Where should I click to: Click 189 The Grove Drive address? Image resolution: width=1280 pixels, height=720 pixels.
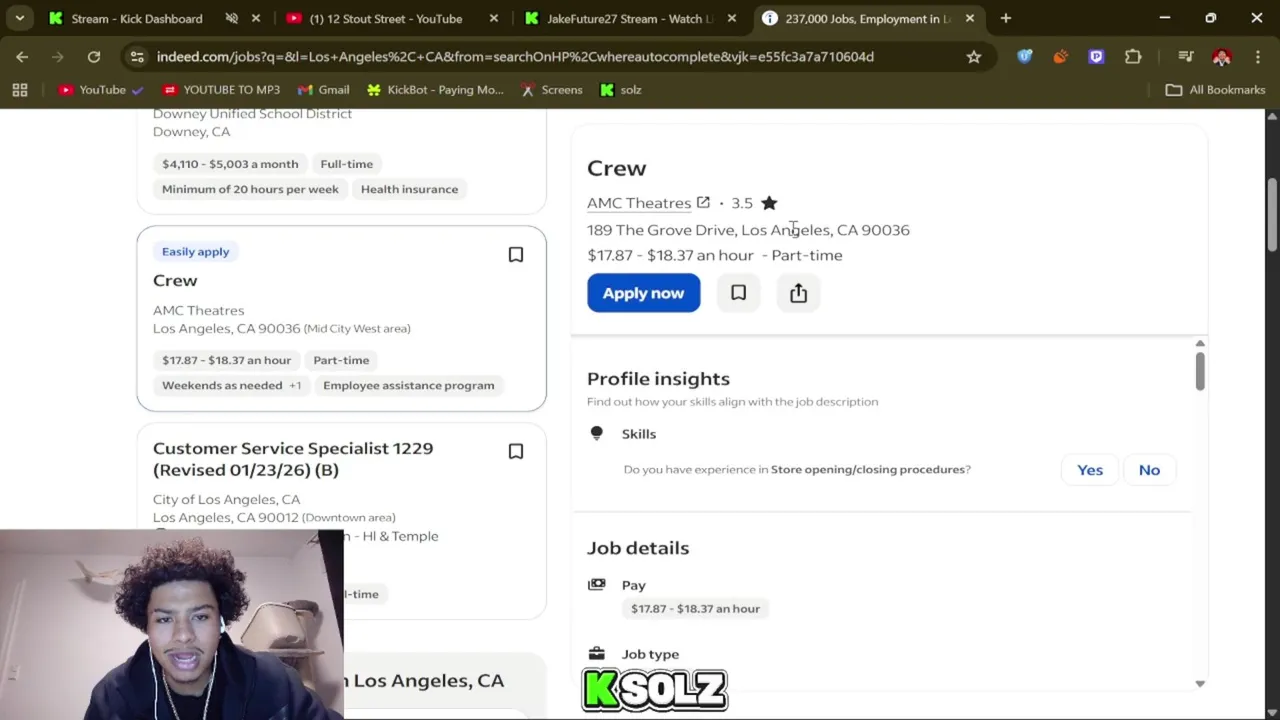click(x=748, y=230)
